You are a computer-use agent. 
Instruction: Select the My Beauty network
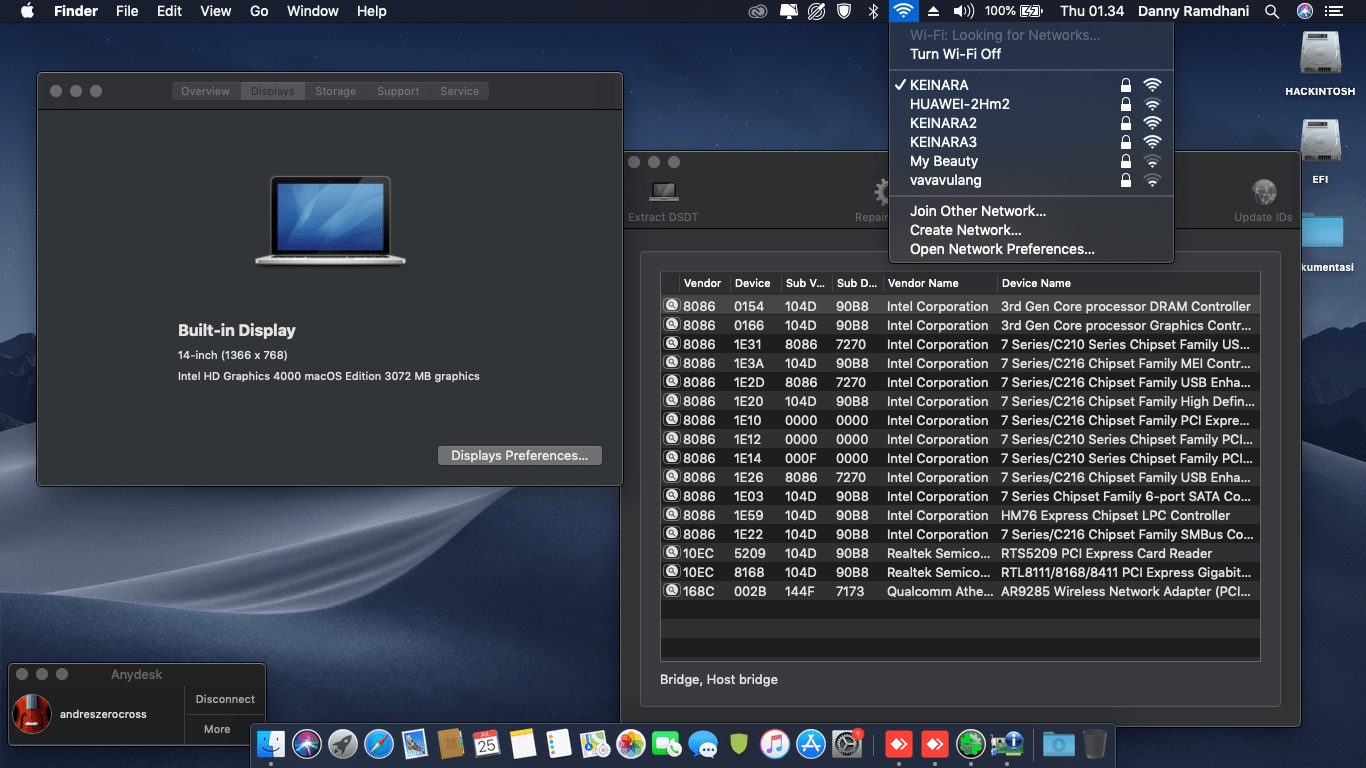pos(1031,161)
